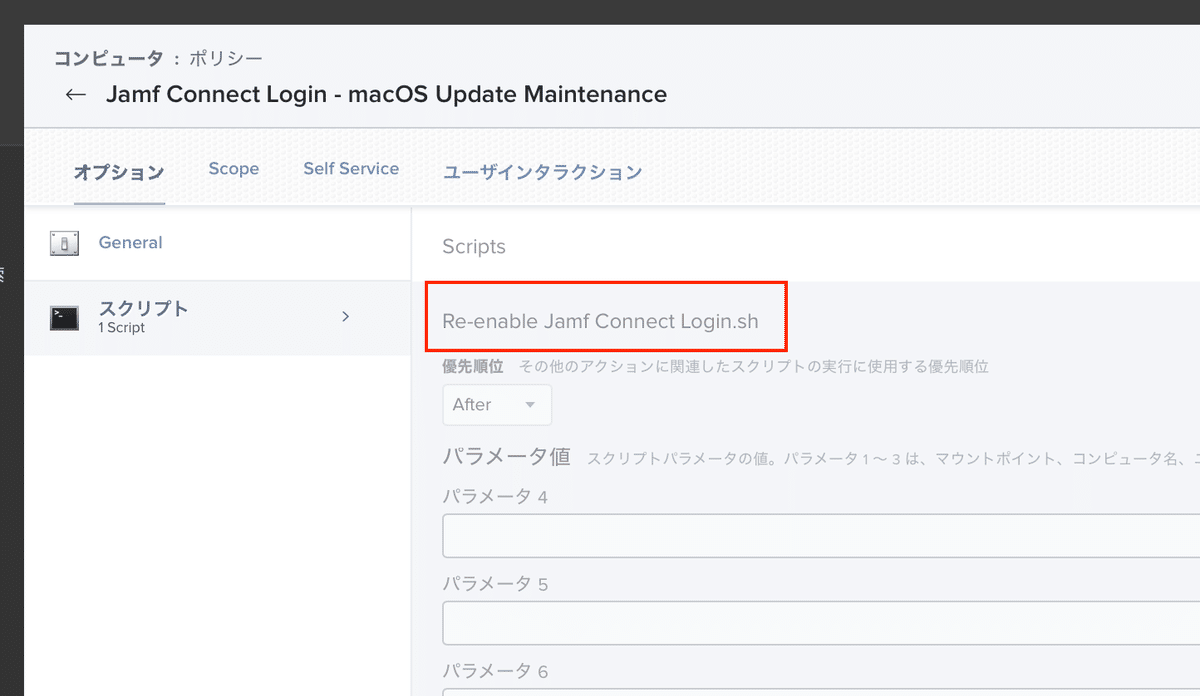Click Re-enable Jamf Connect Login.sh script name
1200x696 pixels.
click(600, 322)
